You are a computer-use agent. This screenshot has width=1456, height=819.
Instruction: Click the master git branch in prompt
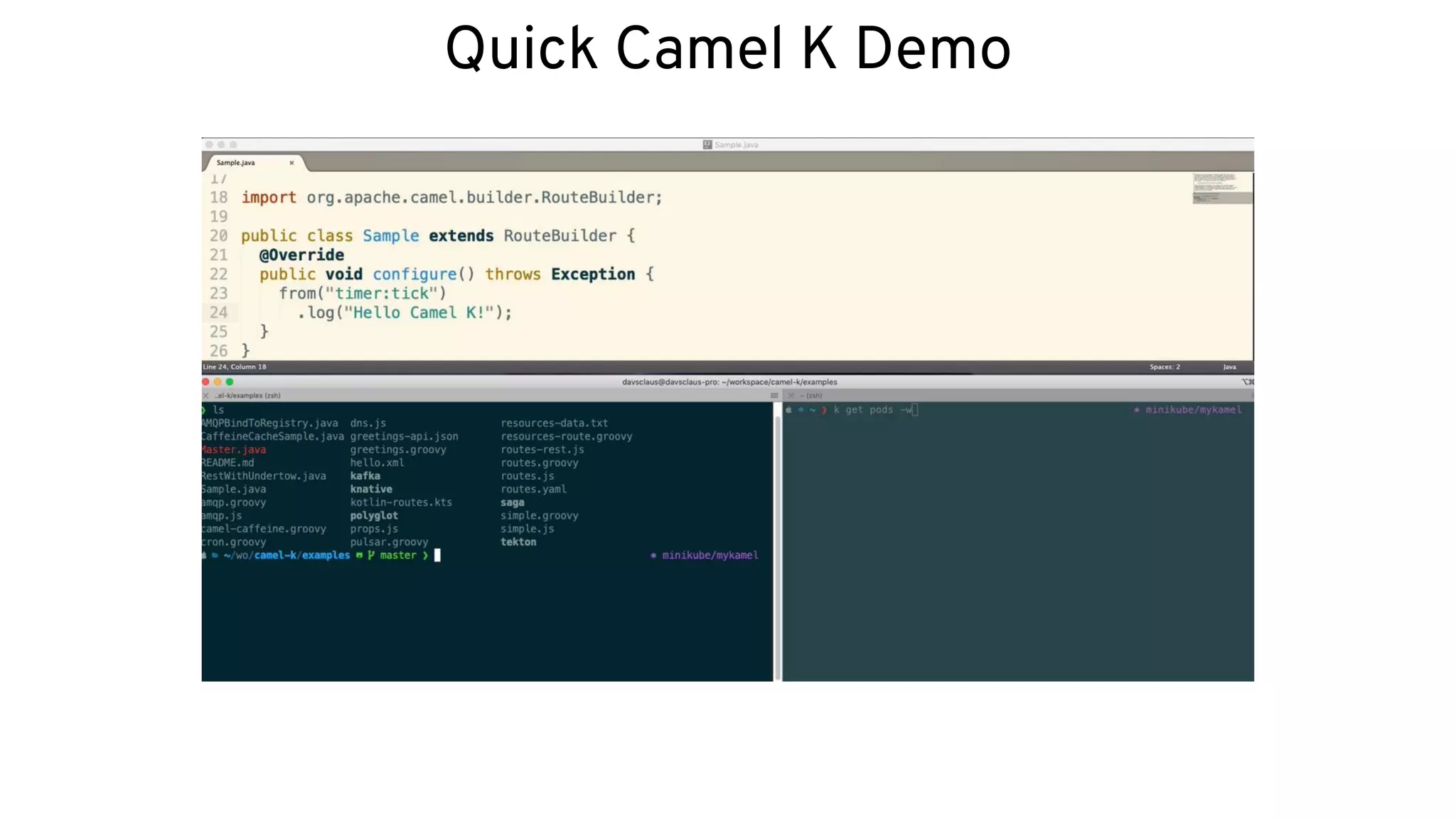pos(398,555)
